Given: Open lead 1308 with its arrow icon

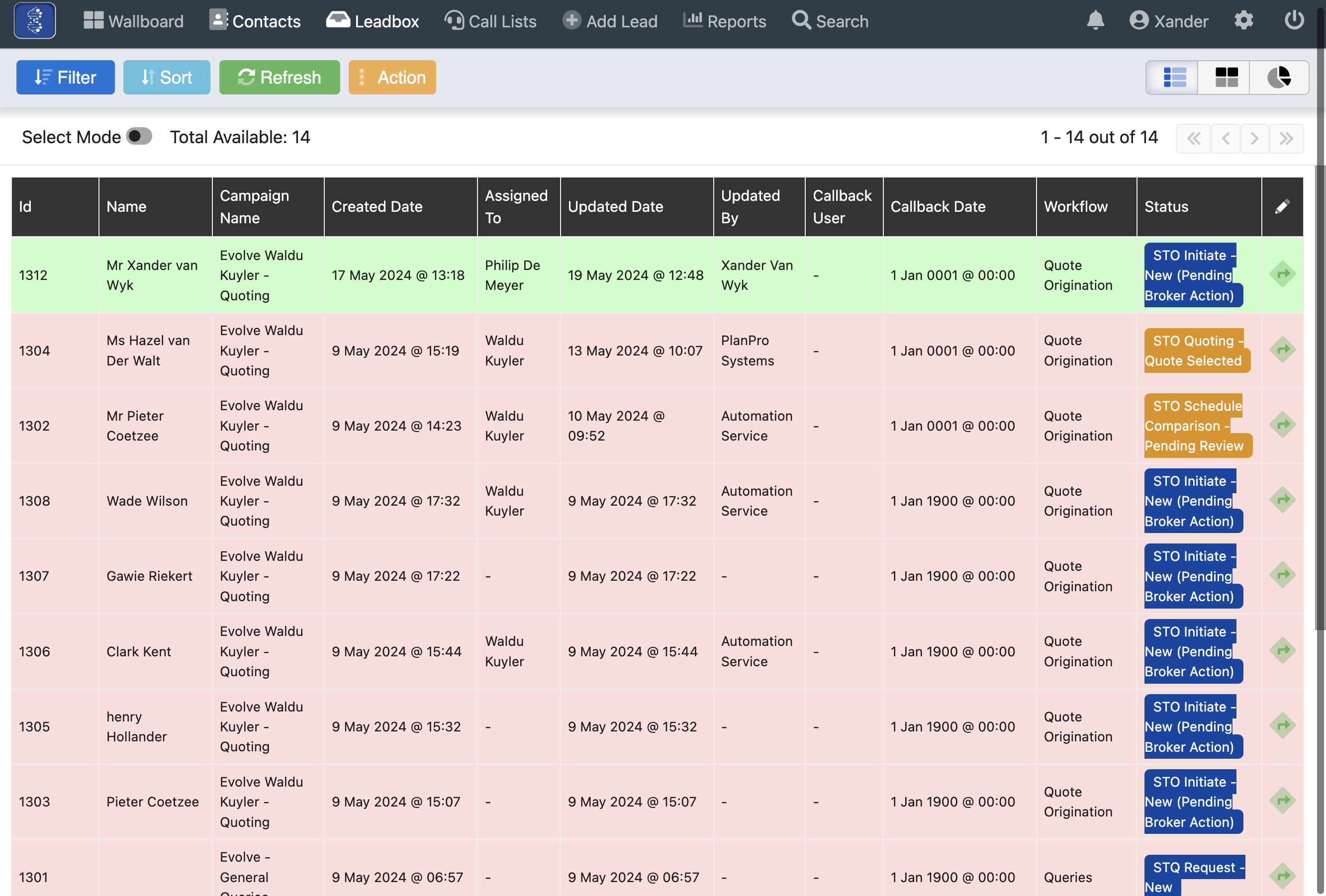Looking at the screenshot, I should [x=1283, y=500].
